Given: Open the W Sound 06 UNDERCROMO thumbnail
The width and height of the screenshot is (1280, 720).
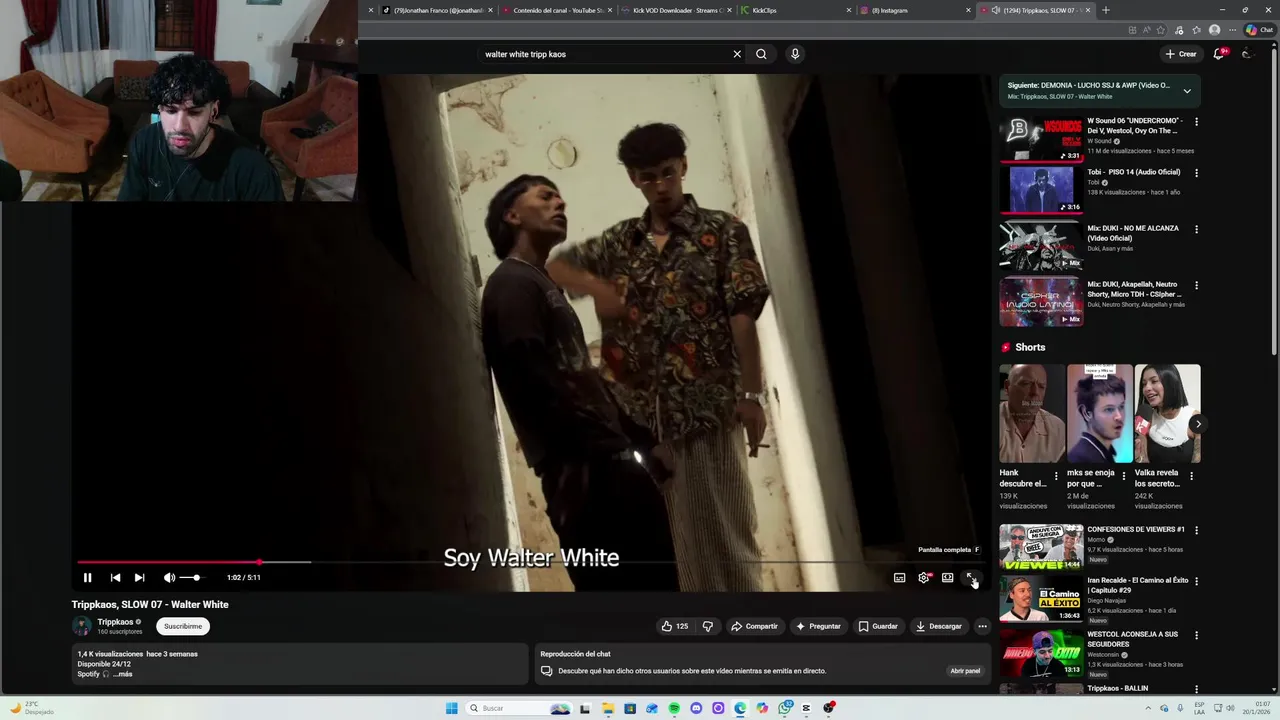Looking at the screenshot, I should point(1041,139).
